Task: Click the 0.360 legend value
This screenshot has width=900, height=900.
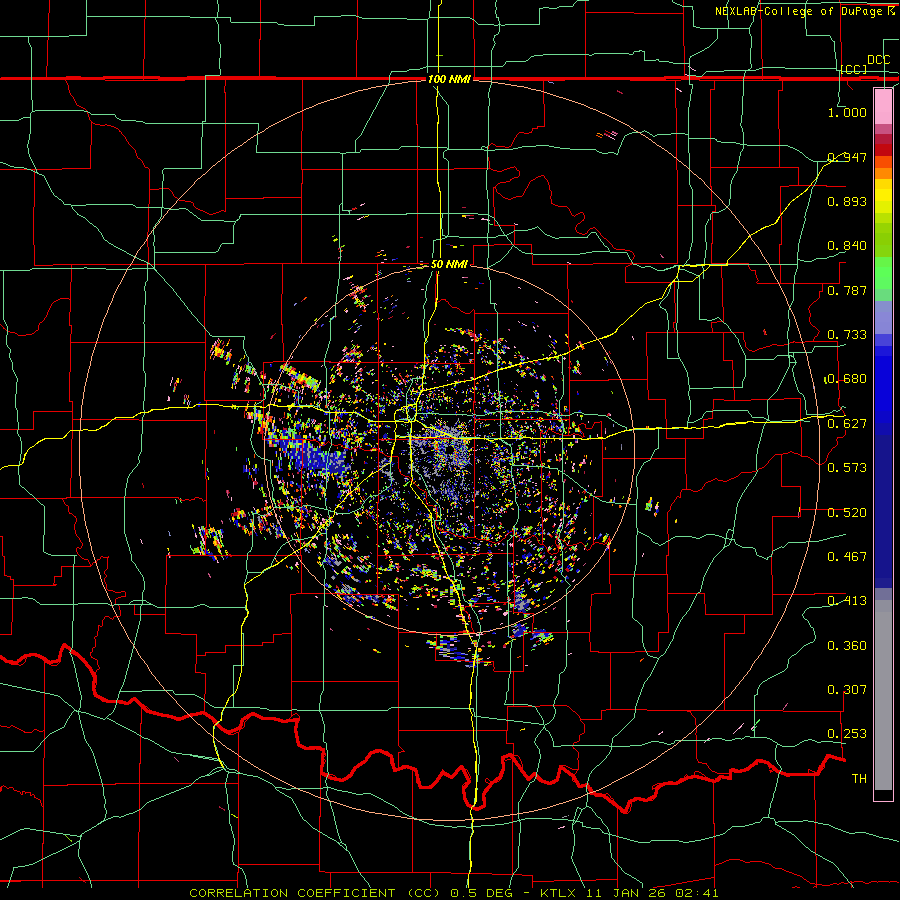Action: point(847,646)
